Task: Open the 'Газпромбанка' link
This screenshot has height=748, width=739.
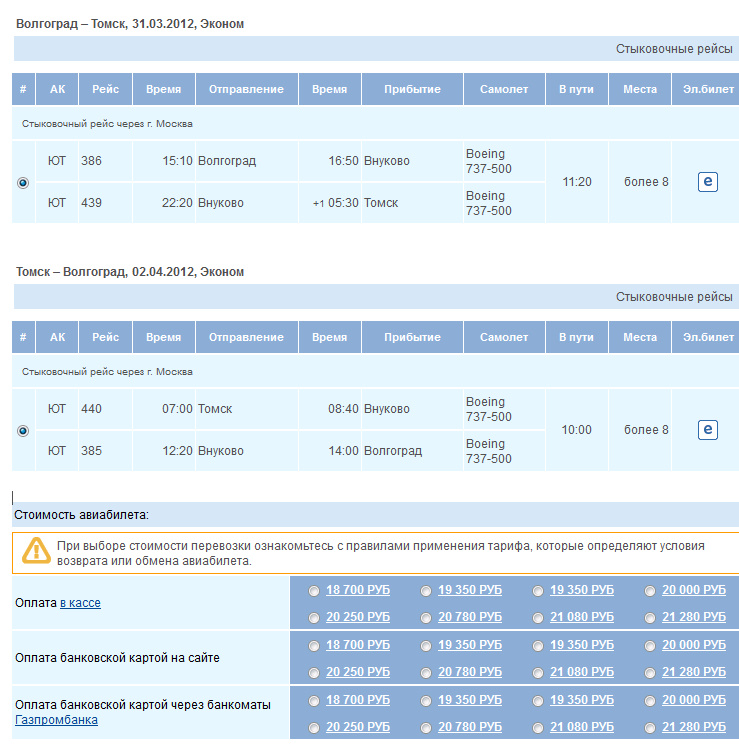Action: point(57,720)
